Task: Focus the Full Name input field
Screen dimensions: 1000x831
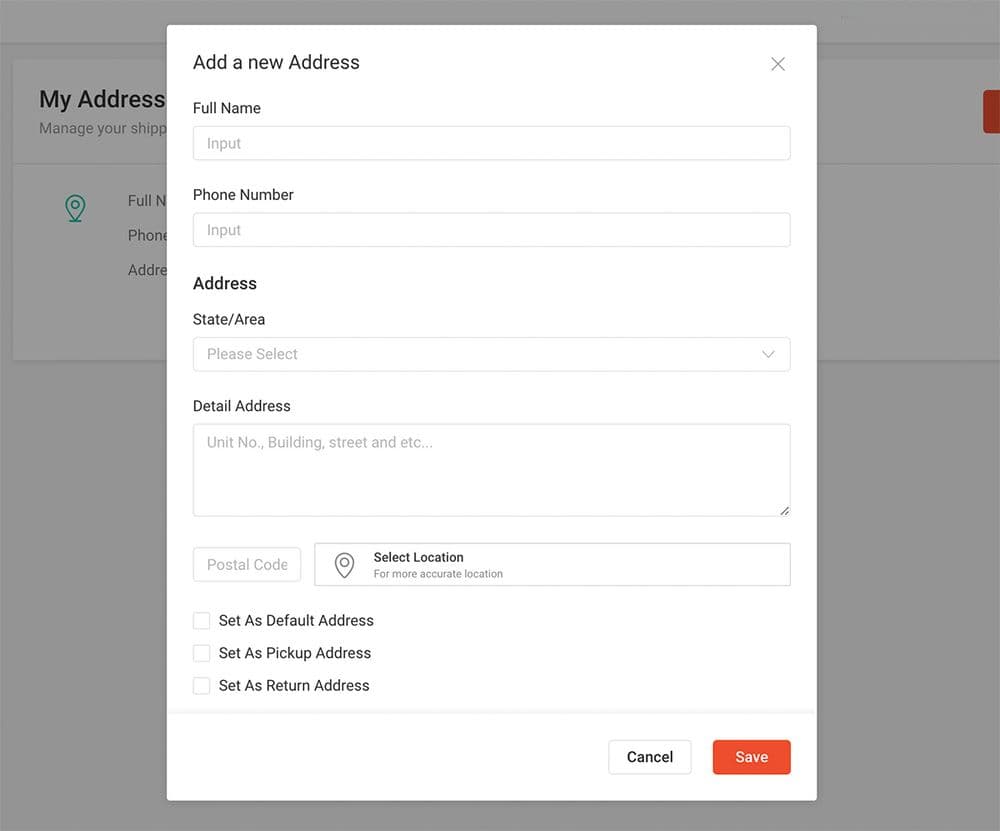Action: point(491,143)
